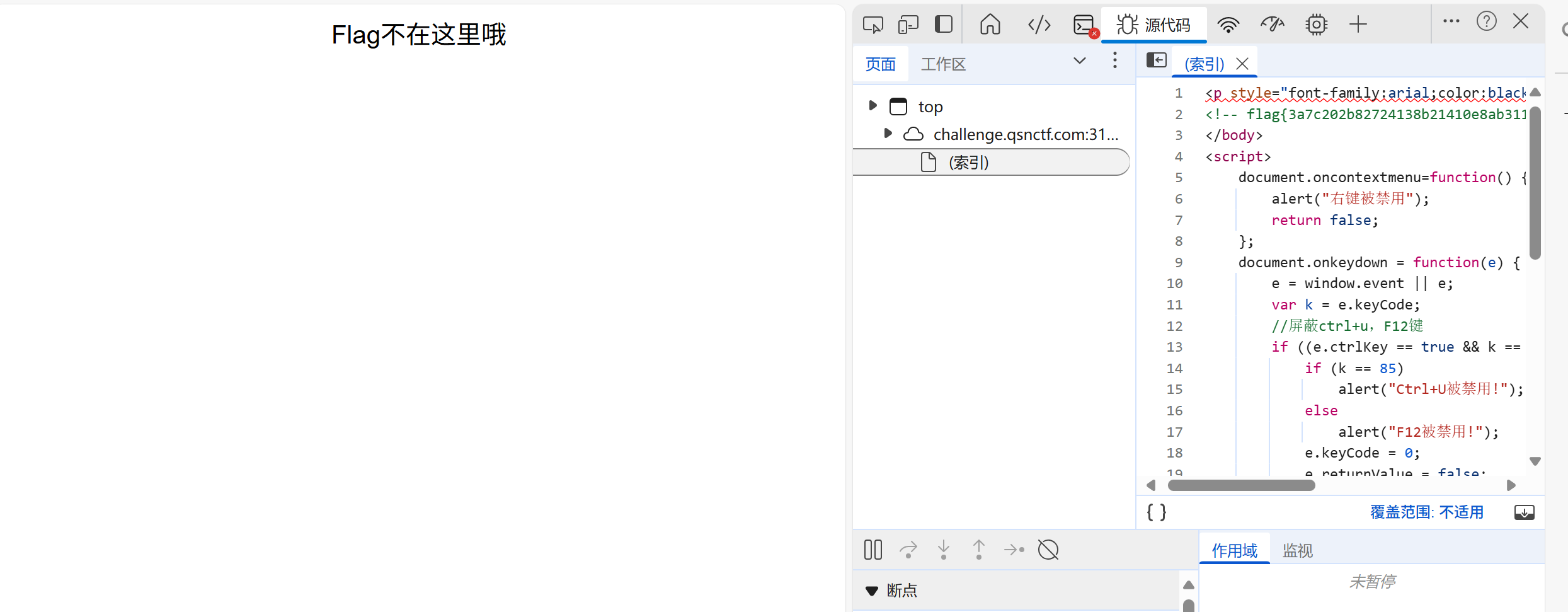Click alert("F12被禁用!") code line
The width and height of the screenshot is (1568, 612).
tap(1418, 432)
